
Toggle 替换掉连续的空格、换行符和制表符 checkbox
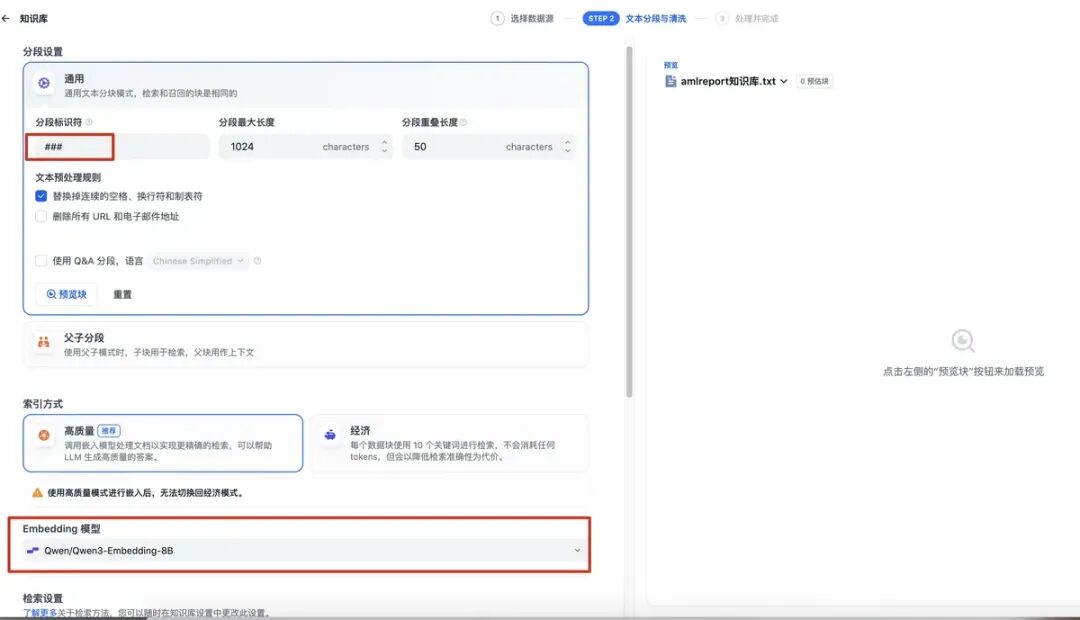[41, 196]
